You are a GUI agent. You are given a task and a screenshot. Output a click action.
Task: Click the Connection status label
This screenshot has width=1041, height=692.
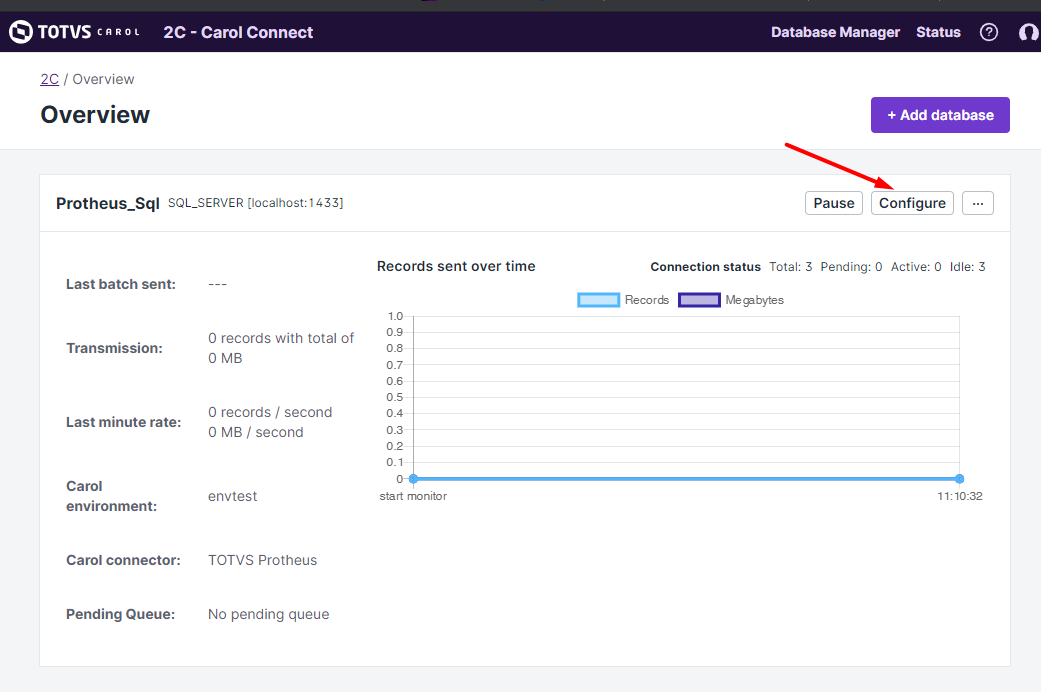(705, 267)
